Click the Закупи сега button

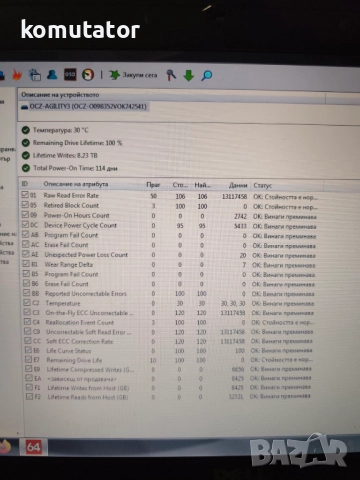(x=133, y=75)
